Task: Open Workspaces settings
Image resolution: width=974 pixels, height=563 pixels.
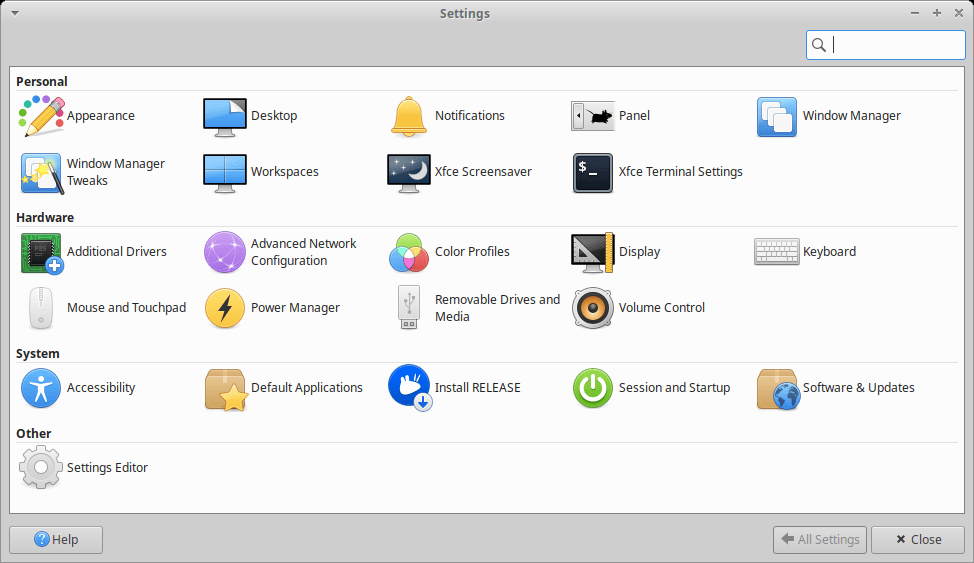Action: tap(225, 172)
